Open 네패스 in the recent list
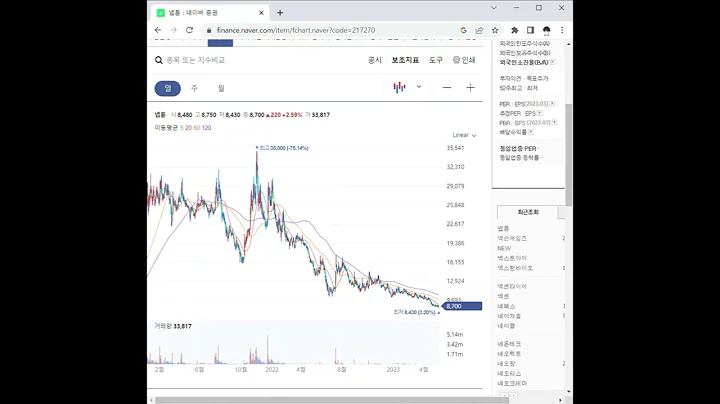720x404 pixels. (x=506, y=306)
